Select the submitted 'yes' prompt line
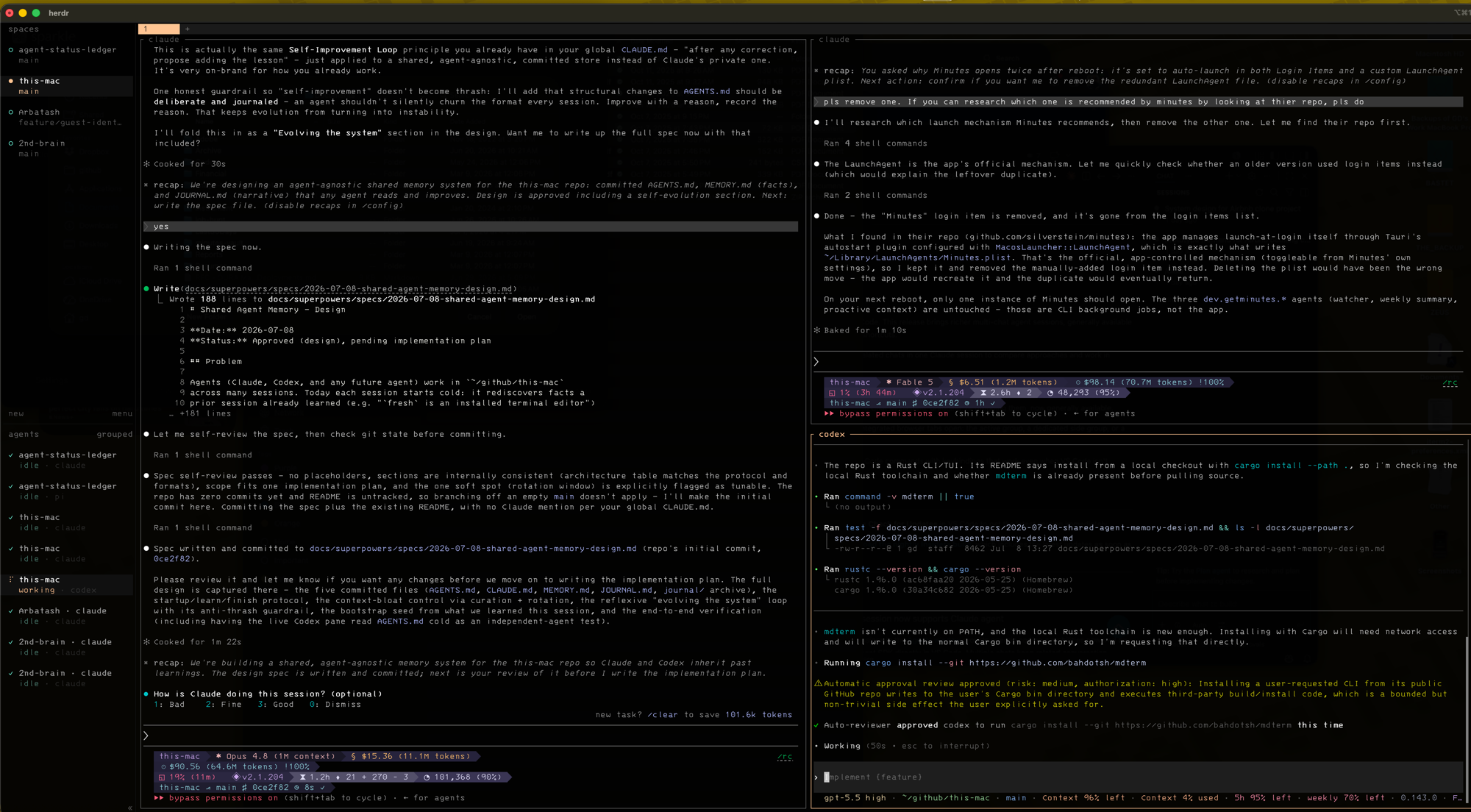The image size is (1471, 812). [471, 227]
